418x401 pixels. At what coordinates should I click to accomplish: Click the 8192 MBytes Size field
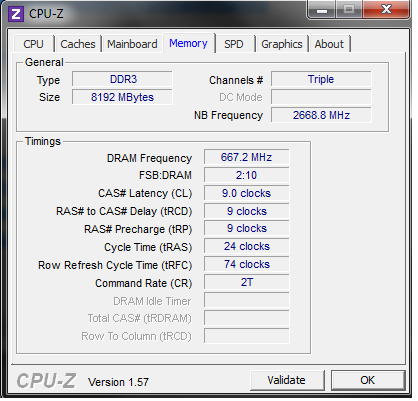122,97
